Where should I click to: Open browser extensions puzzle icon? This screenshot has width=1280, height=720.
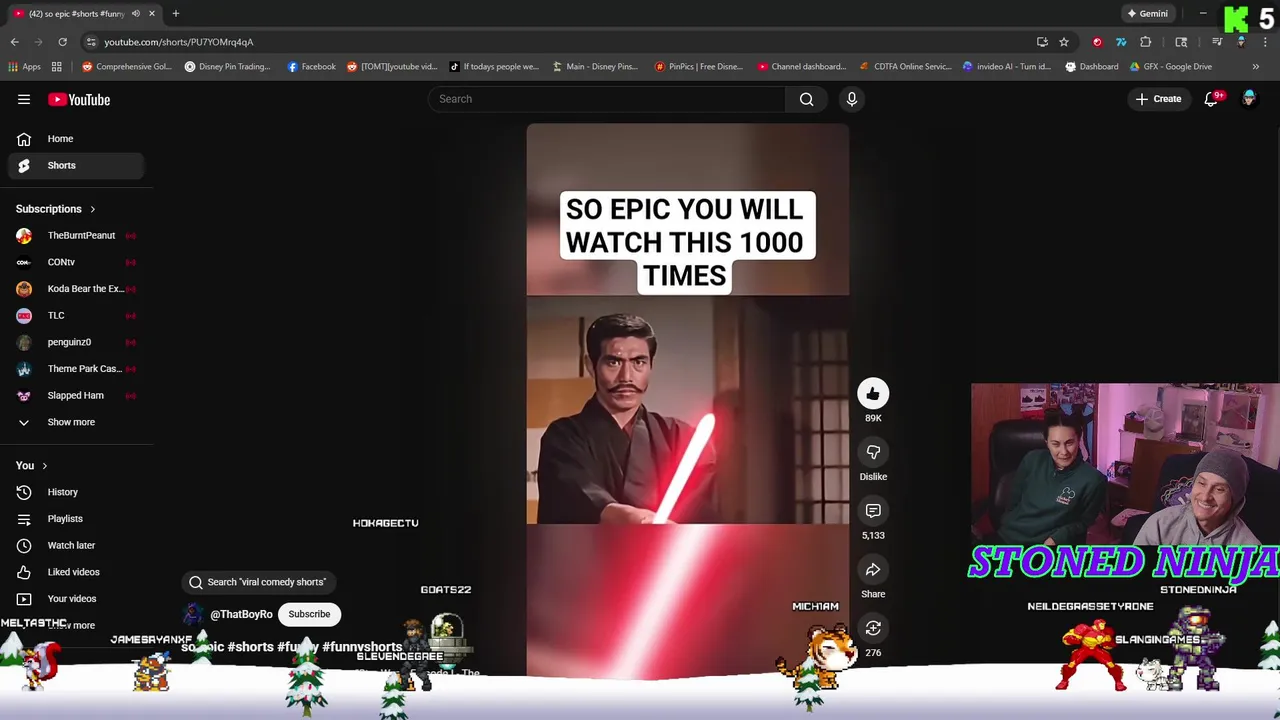[1146, 42]
